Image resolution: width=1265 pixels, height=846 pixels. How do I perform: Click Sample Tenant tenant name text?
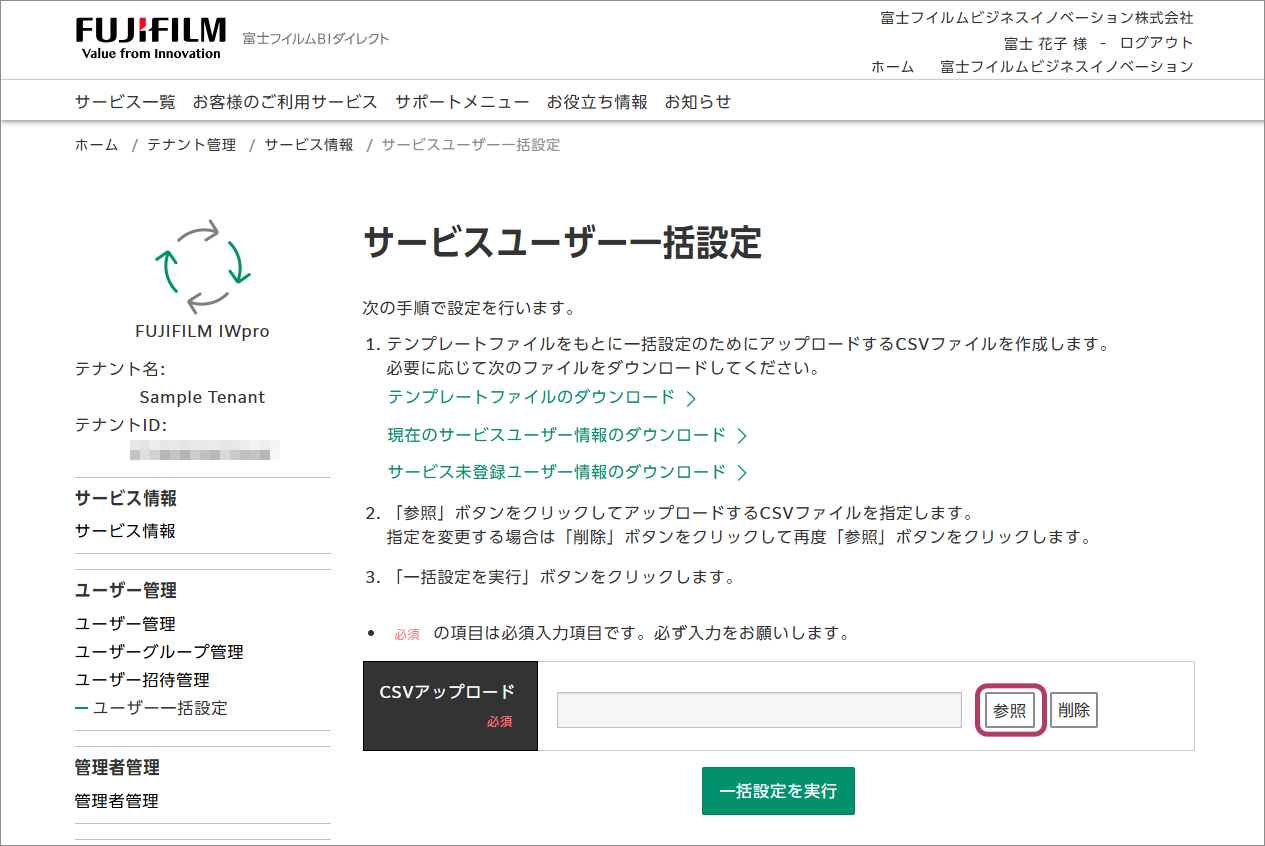202,397
